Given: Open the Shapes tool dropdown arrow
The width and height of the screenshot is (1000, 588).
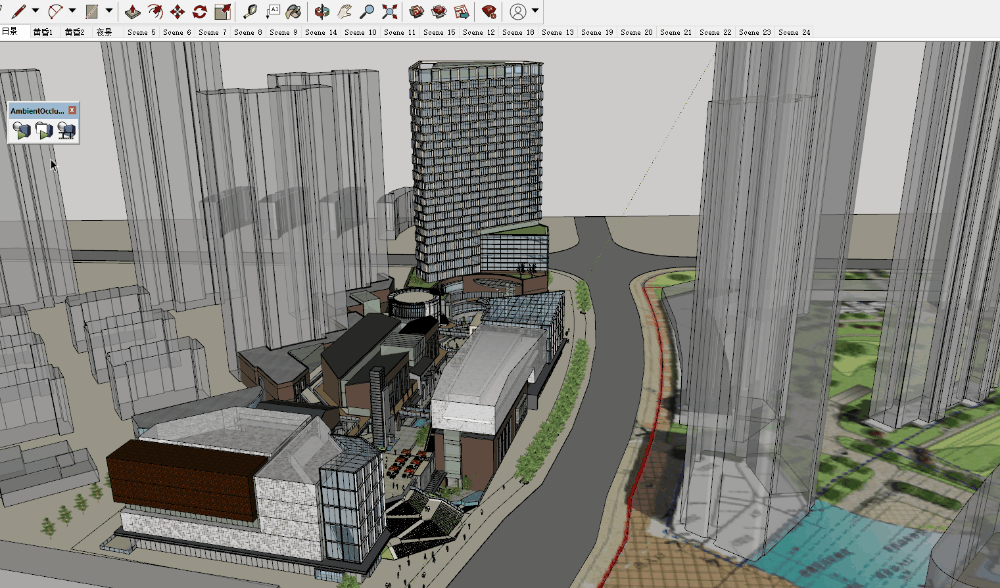Looking at the screenshot, I should click(x=109, y=12).
